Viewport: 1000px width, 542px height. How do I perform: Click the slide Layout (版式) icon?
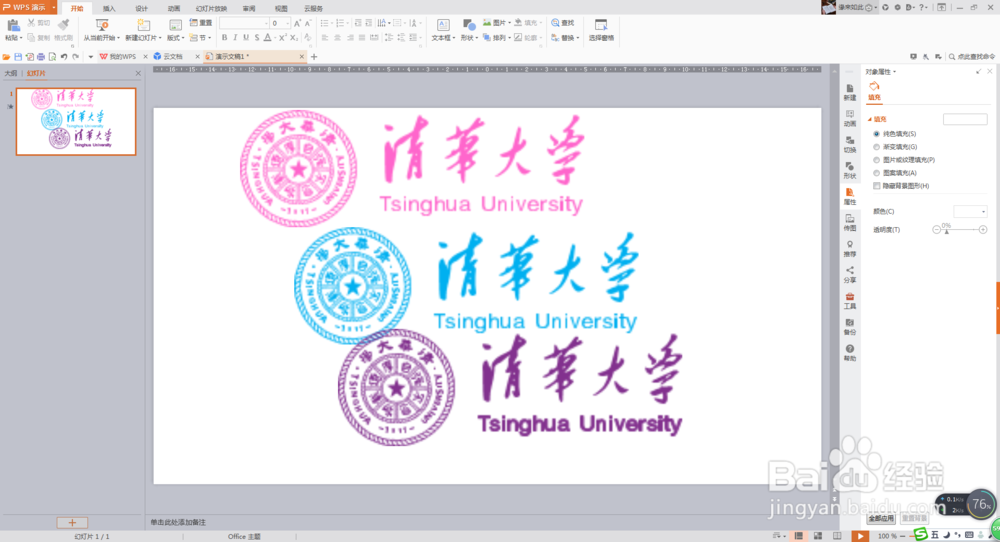coord(175,26)
